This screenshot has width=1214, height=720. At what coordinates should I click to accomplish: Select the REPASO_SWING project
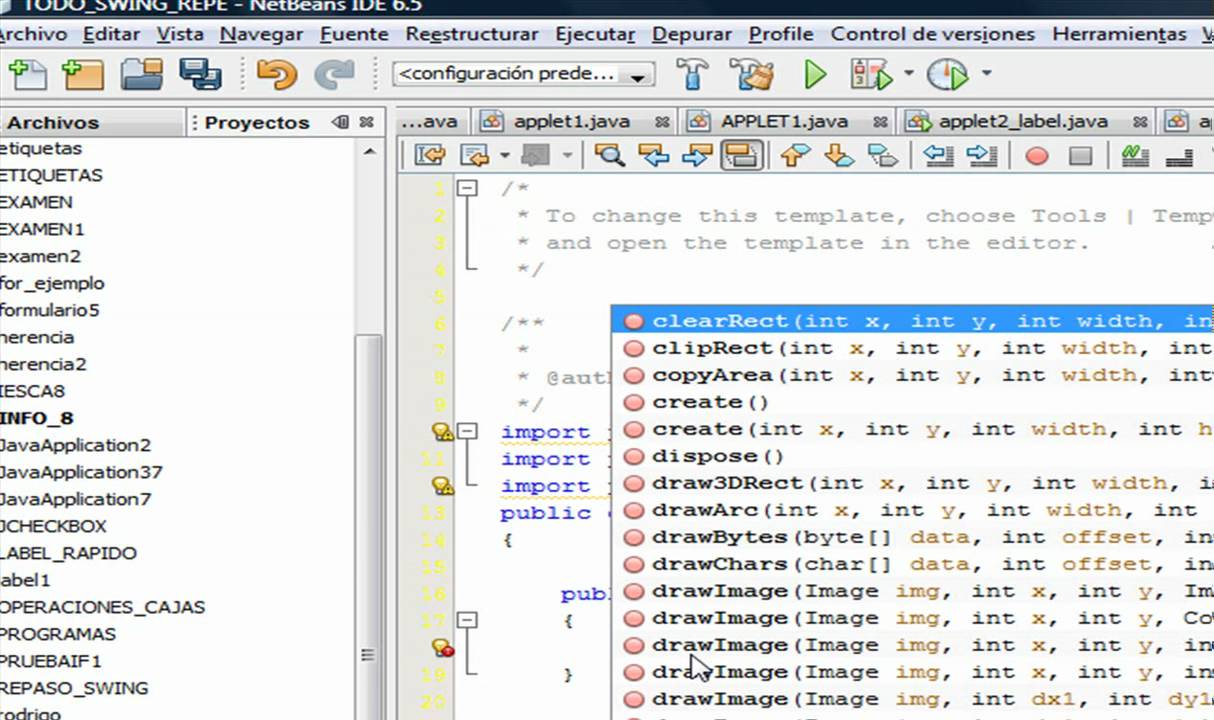click(x=74, y=688)
